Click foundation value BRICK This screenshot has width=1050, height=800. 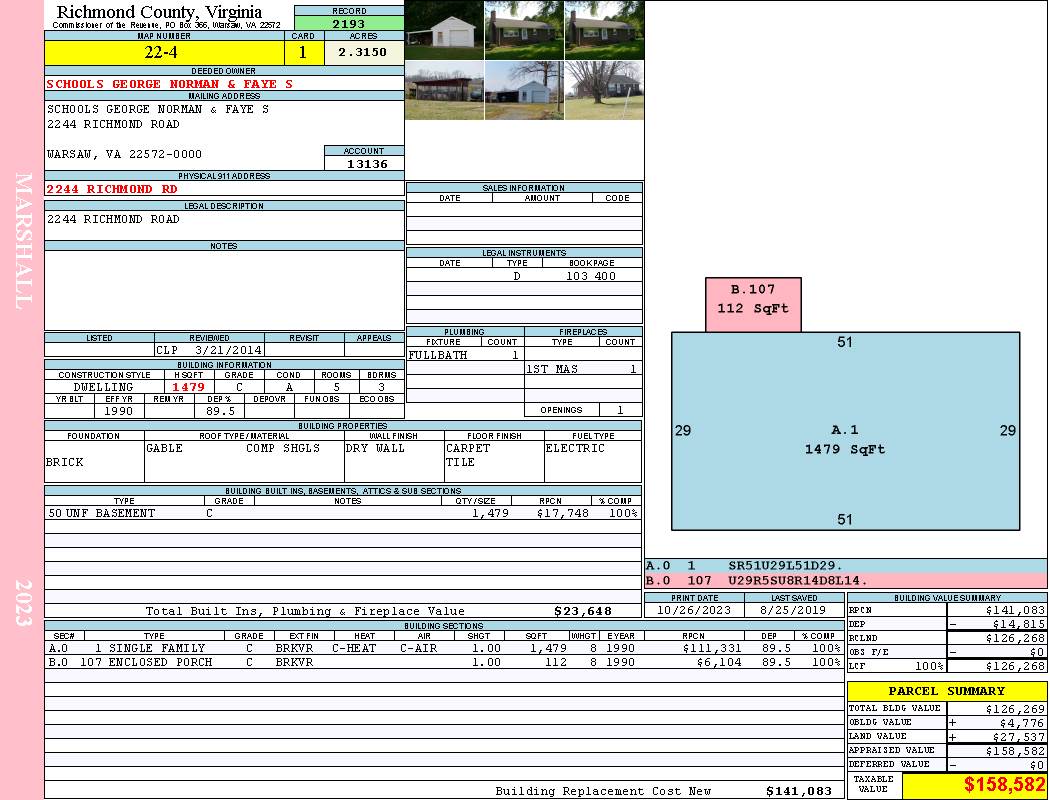pyautogui.click(x=65, y=463)
